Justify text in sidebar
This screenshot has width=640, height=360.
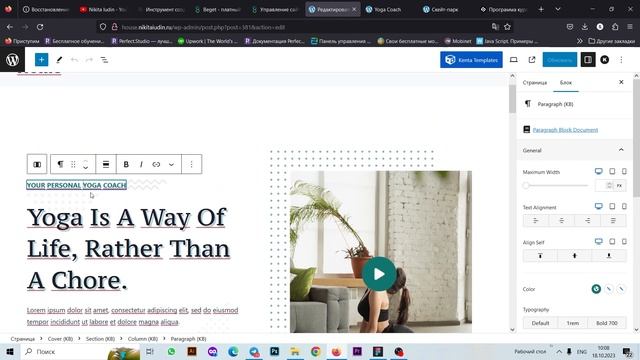coord(613,220)
